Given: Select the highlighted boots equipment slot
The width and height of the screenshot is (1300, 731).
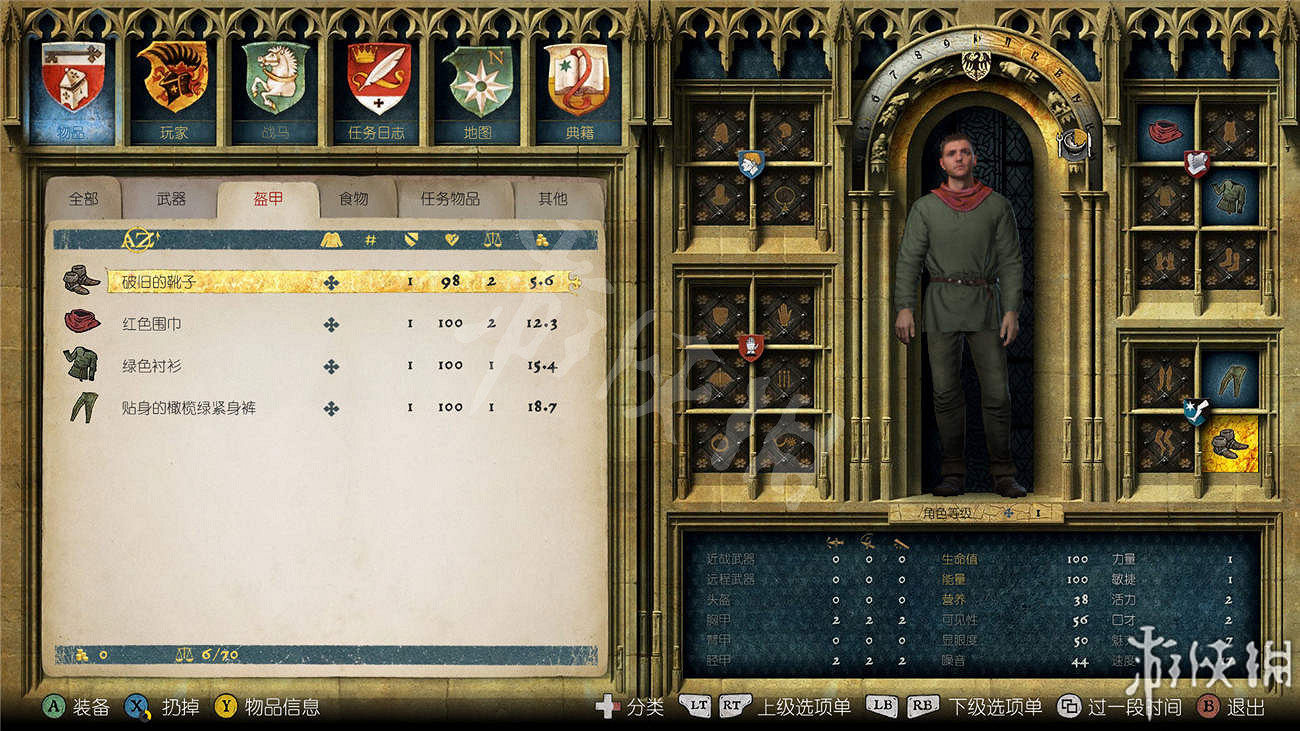Looking at the screenshot, I should click(1229, 442).
